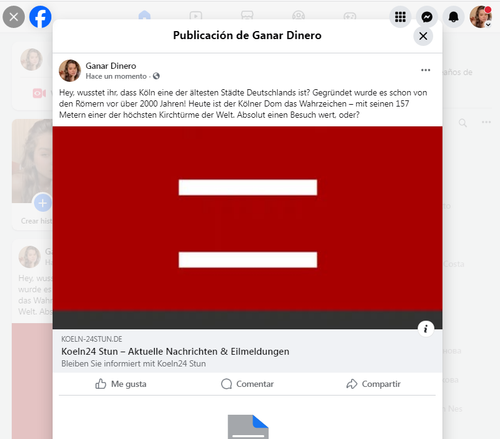Open the apps grid menu

400,17
